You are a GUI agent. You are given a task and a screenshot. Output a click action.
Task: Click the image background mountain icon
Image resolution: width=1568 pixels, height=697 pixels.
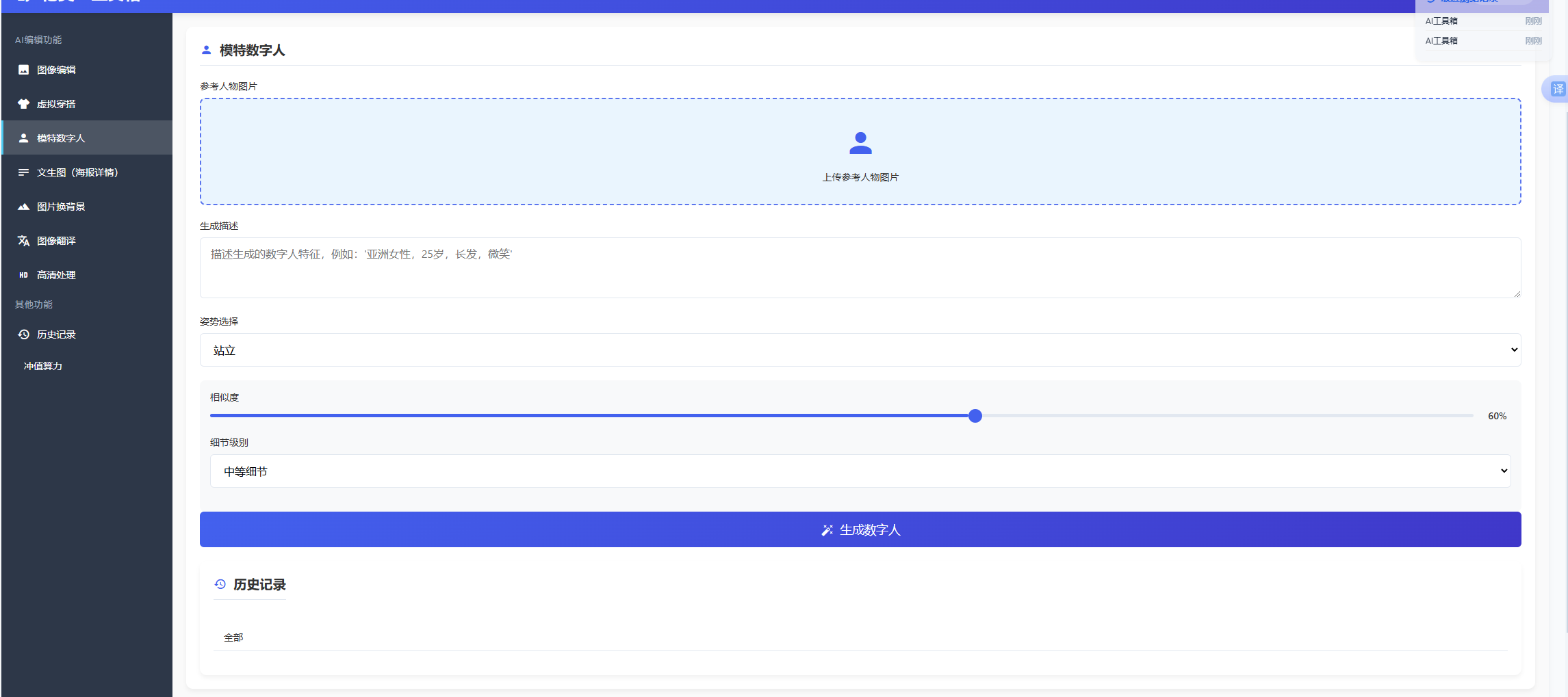click(x=23, y=207)
